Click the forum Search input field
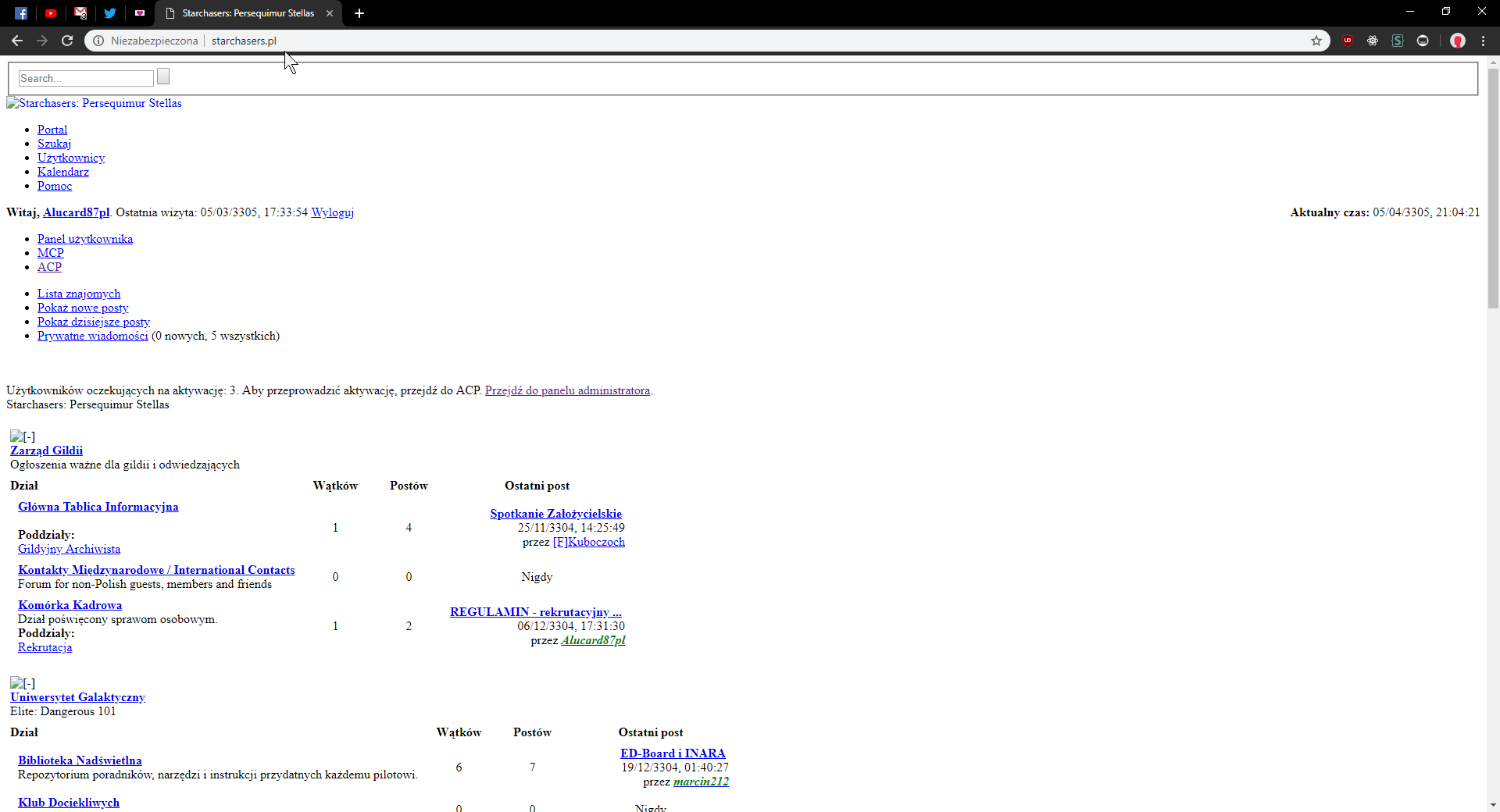Screen dimensions: 1500x812 pyautogui.click(x=86, y=78)
